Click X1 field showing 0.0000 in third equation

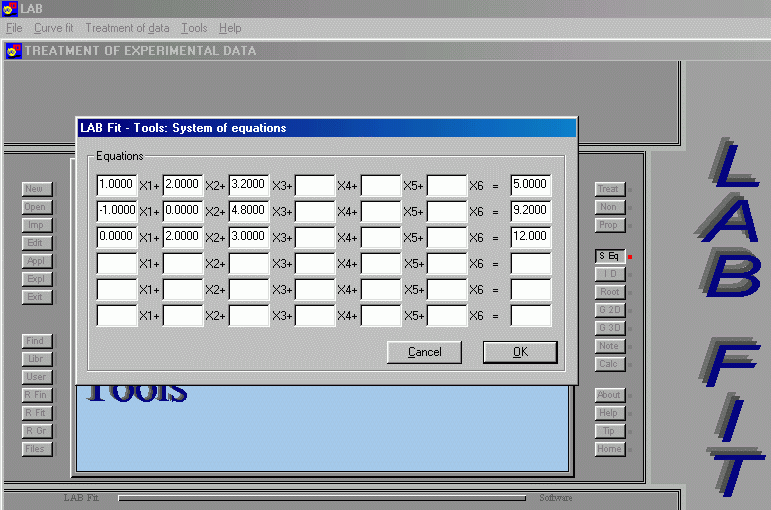tap(117, 237)
